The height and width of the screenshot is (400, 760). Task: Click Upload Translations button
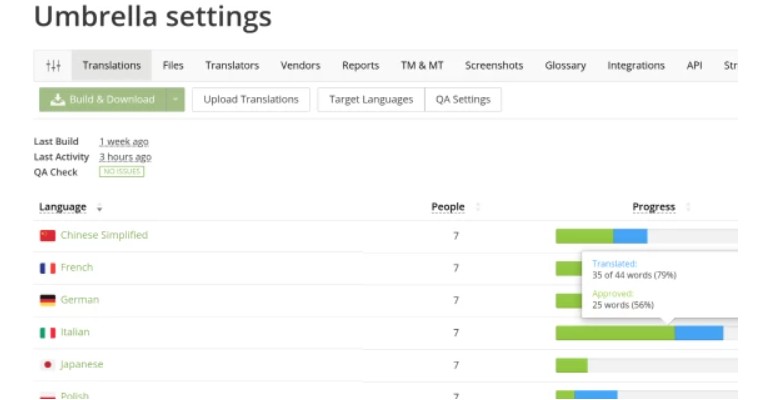tap(251, 99)
